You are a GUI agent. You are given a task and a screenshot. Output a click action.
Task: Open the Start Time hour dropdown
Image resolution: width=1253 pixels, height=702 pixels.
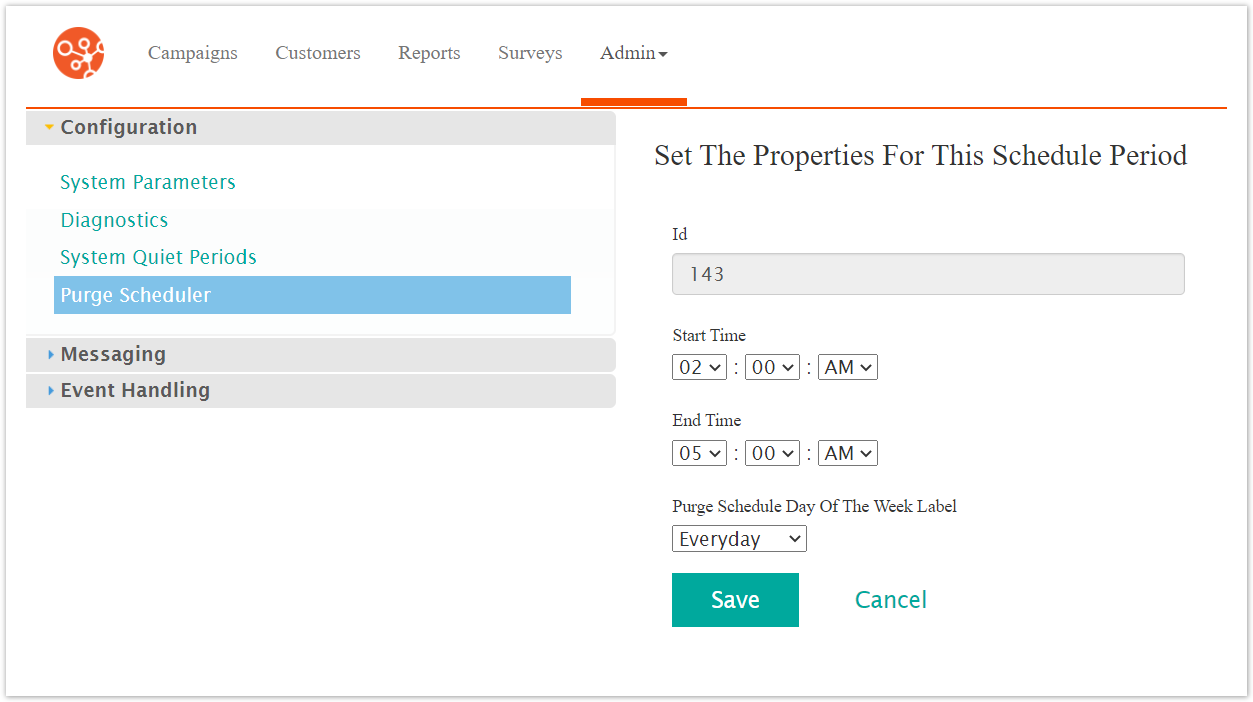[699, 367]
